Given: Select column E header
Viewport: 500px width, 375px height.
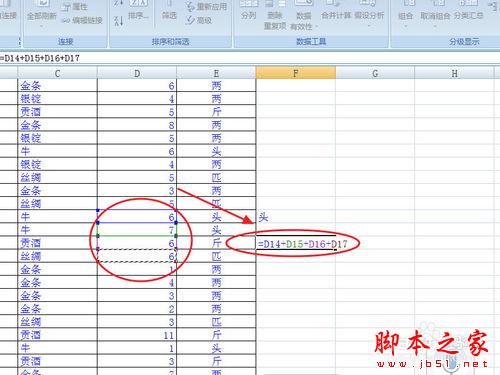Looking at the screenshot, I should pyautogui.click(x=216, y=73).
